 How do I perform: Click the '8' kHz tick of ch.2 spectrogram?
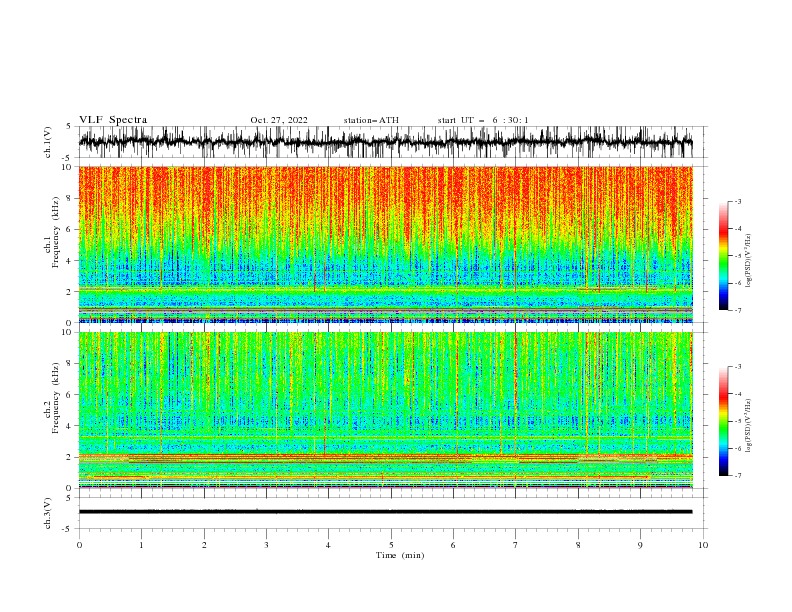click(x=71, y=363)
